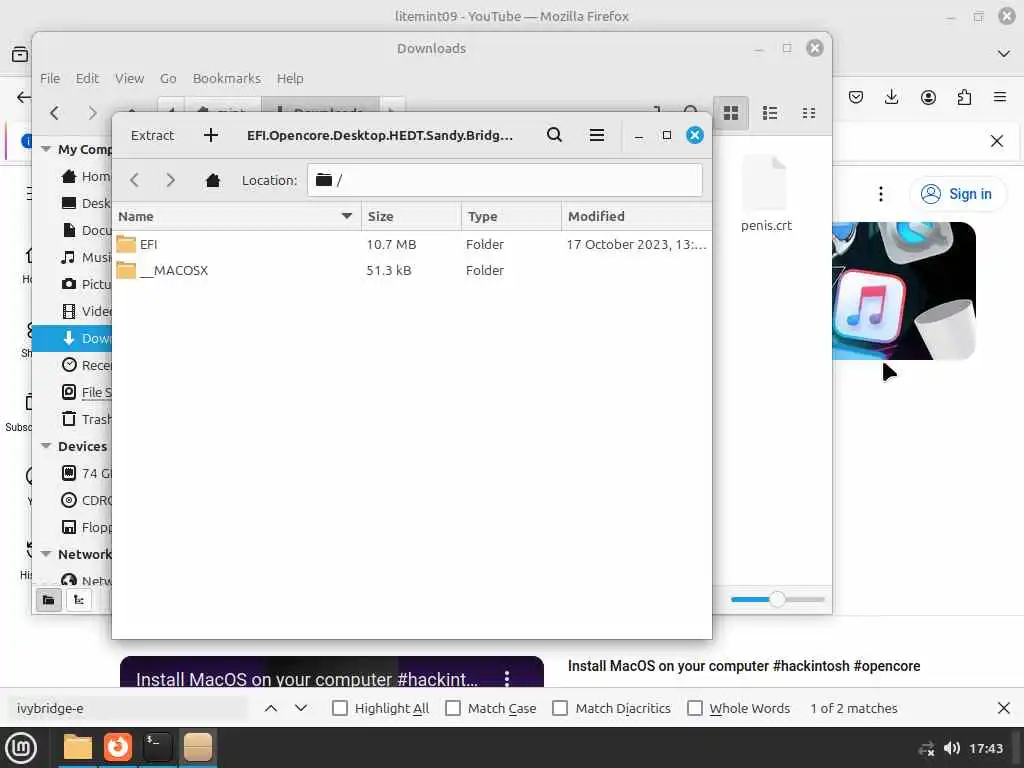Jump to next find match
This screenshot has height=768, width=1024.
(x=300, y=708)
